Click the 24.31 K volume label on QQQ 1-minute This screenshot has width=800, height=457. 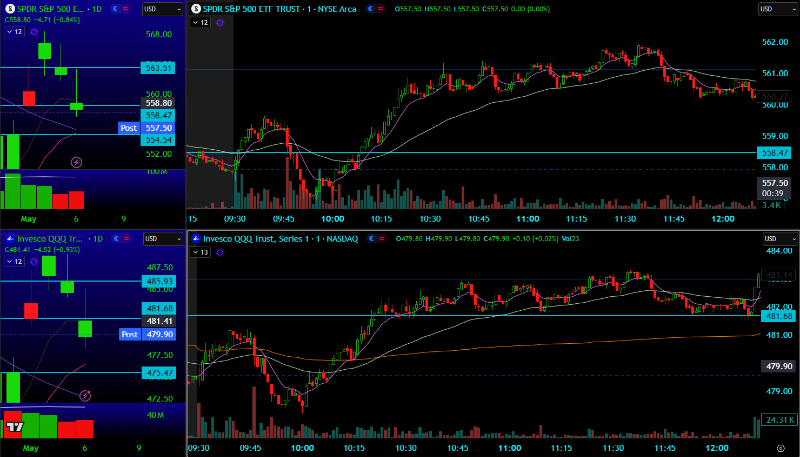[778, 420]
